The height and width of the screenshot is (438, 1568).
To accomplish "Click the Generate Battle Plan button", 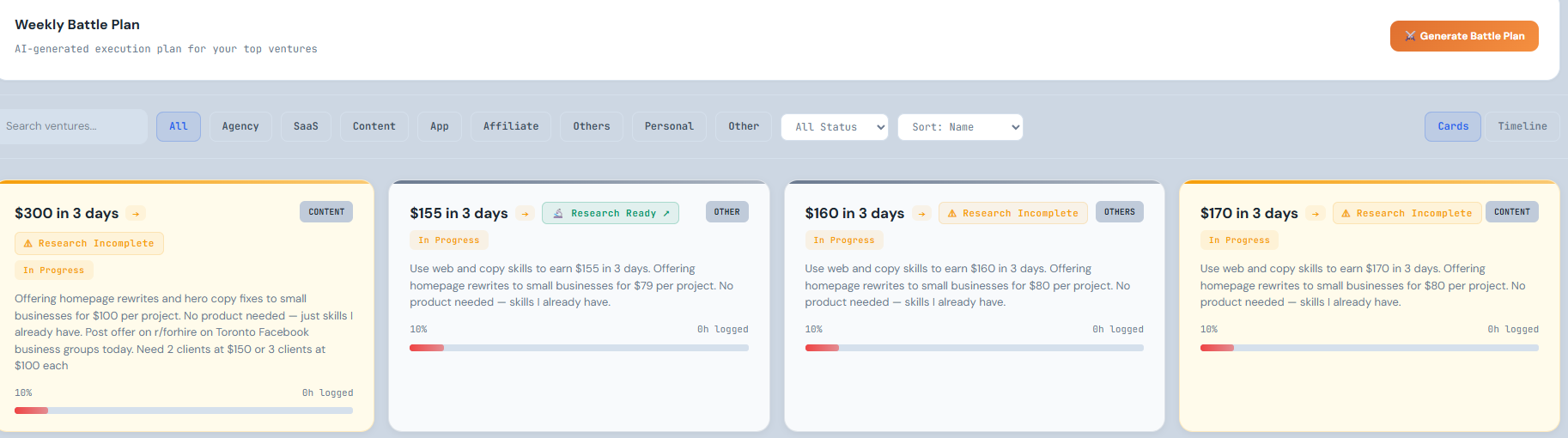I will pyautogui.click(x=1464, y=36).
